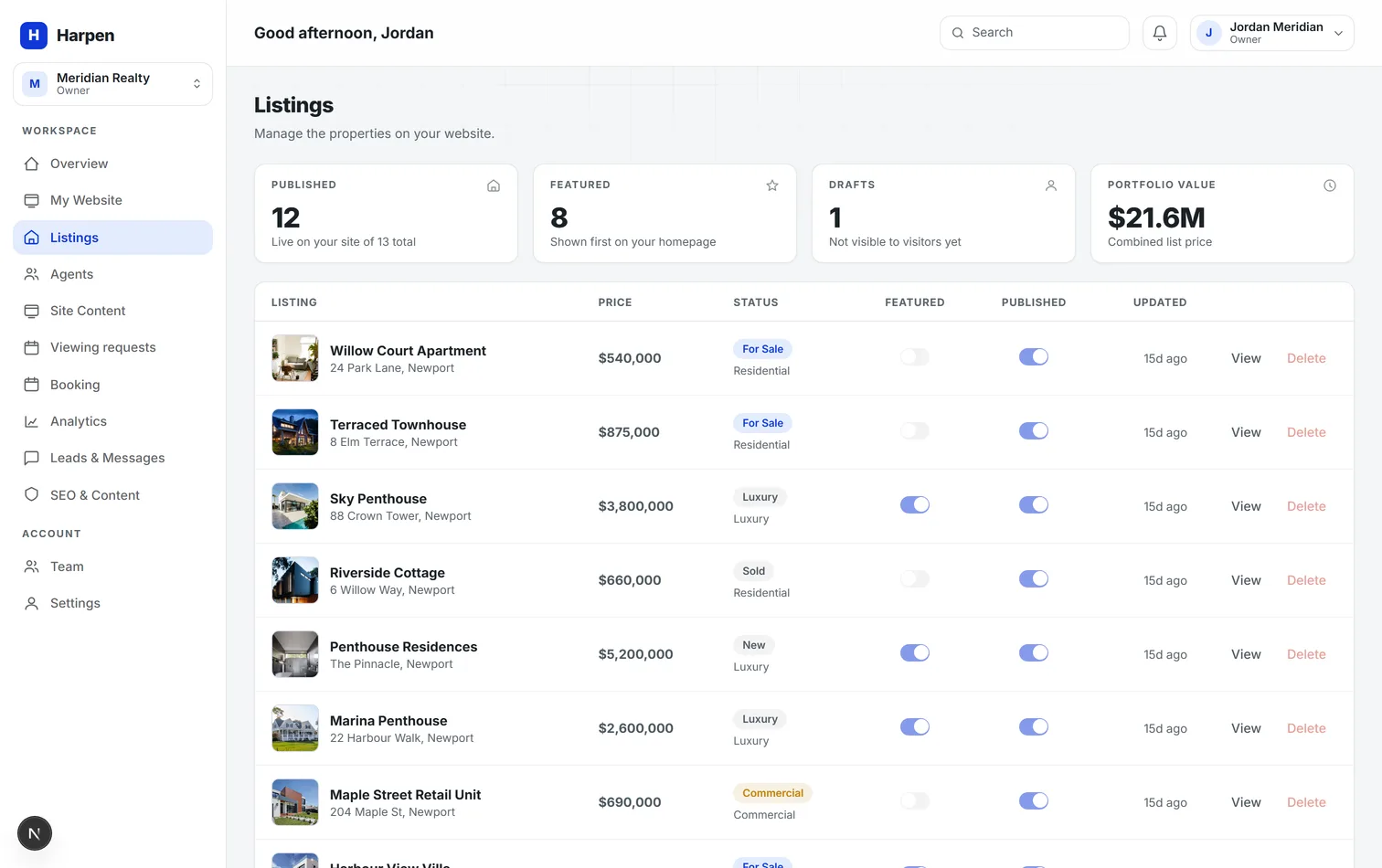
Task: Click the Commercial badge on Maple Street Retail
Action: coord(773,793)
